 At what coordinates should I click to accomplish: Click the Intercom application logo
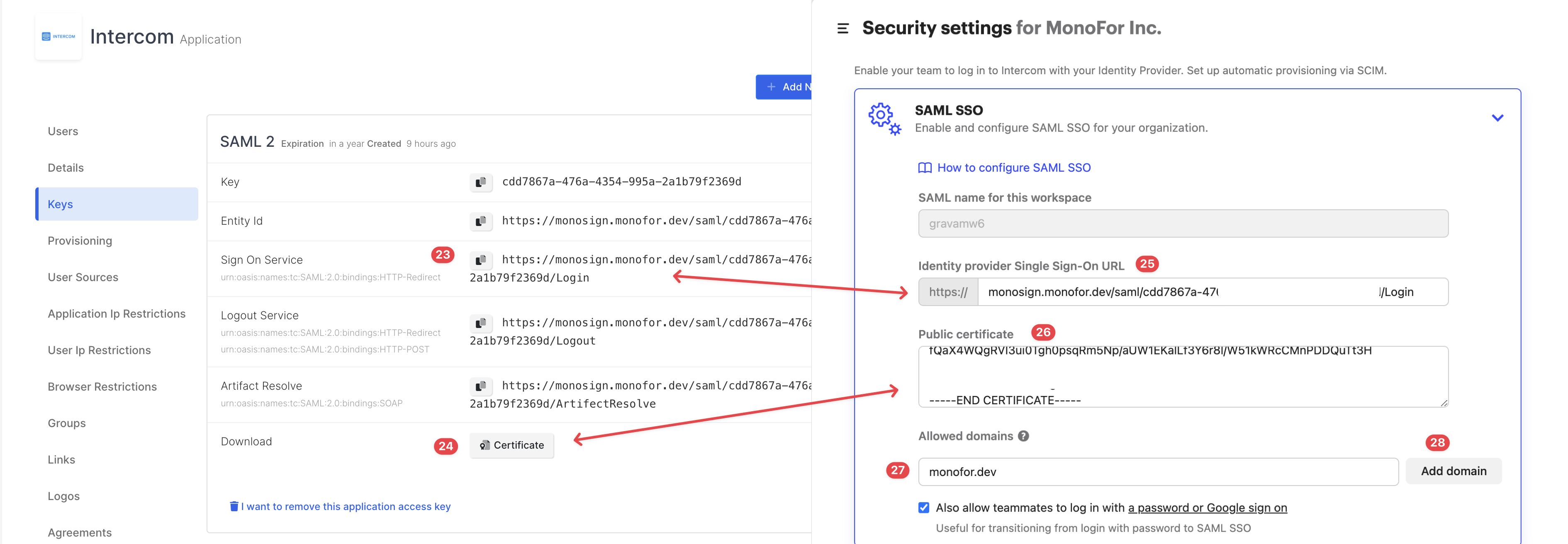click(58, 36)
